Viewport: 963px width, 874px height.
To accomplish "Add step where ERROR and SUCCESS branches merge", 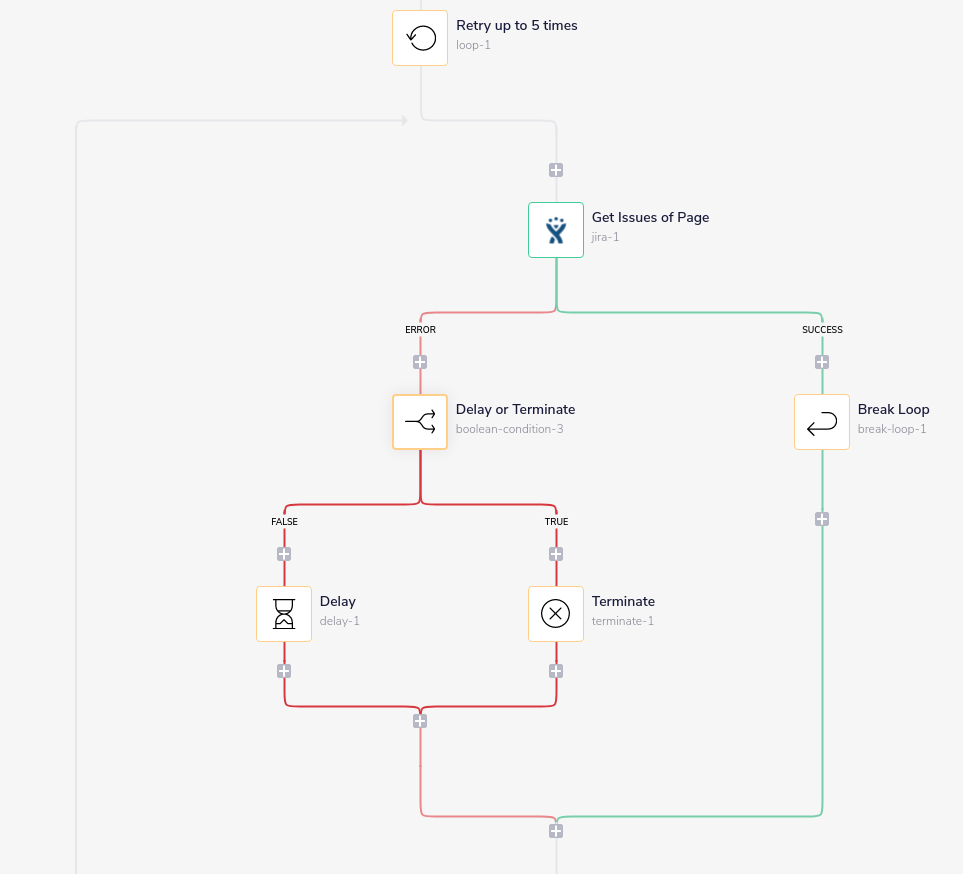I will pyautogui.click(x=556, y=831).
